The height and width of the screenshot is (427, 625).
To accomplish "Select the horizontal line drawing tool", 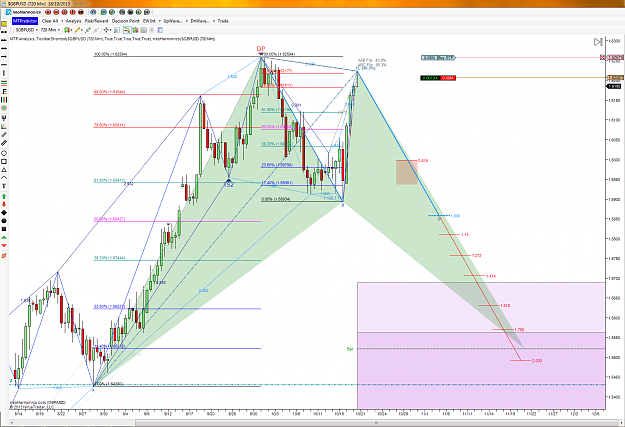I will pyautogui.click(x=4, y=64).
